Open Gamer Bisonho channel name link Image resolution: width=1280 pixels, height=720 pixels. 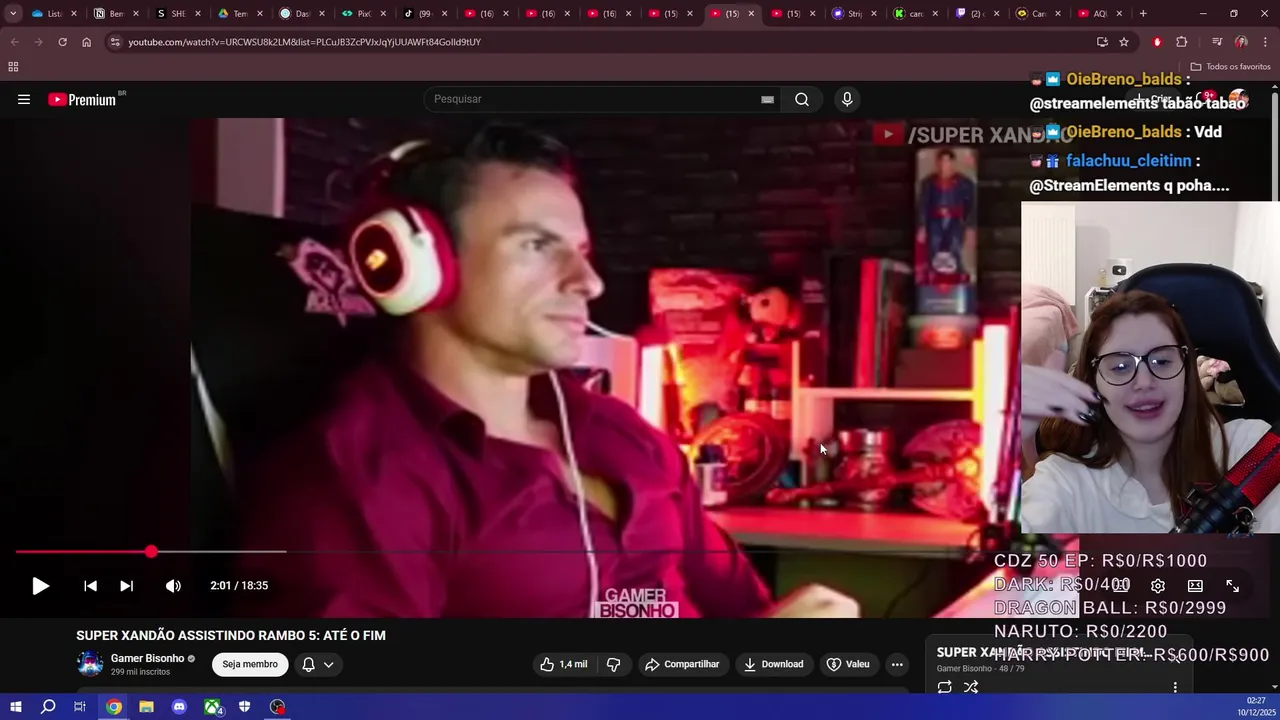pyautogui.click(x=147, y=658)
